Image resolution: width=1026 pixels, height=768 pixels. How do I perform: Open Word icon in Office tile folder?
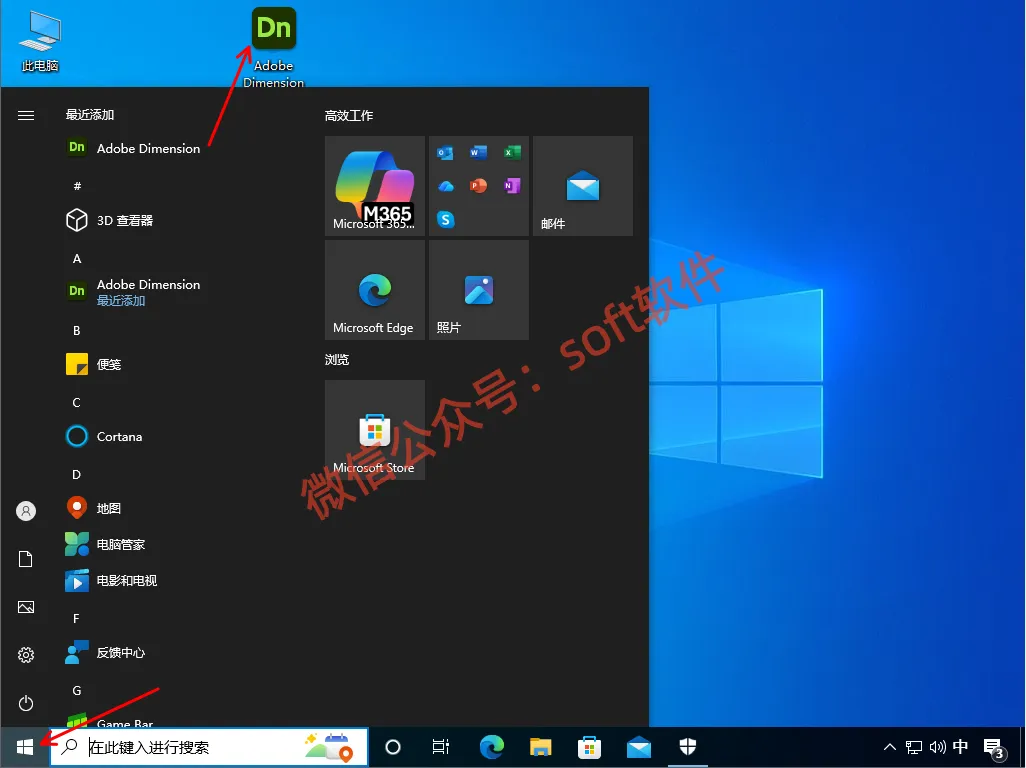click(x=478, y=152)
